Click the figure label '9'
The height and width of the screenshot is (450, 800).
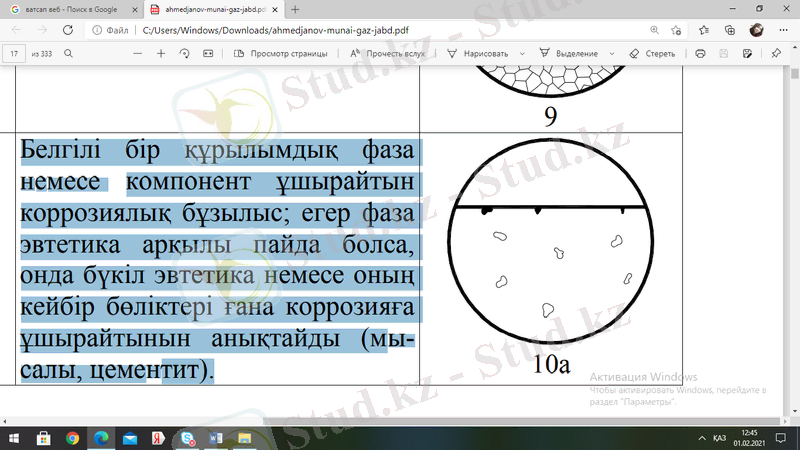pos(551,117)
